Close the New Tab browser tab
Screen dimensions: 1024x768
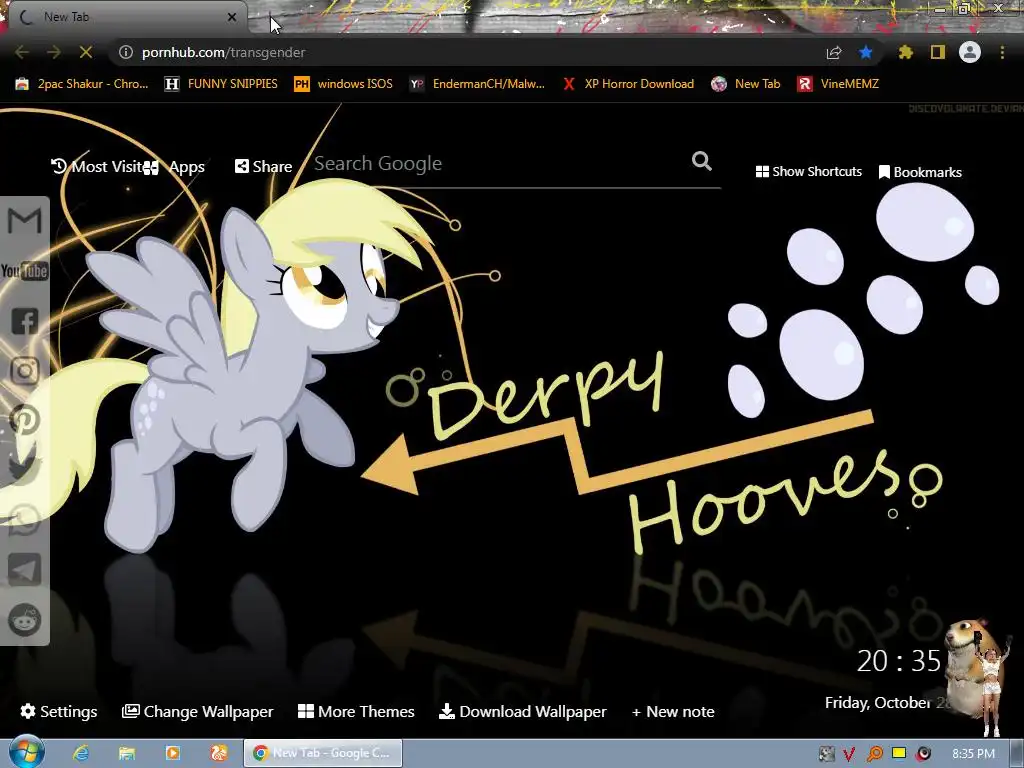(232, 17)
